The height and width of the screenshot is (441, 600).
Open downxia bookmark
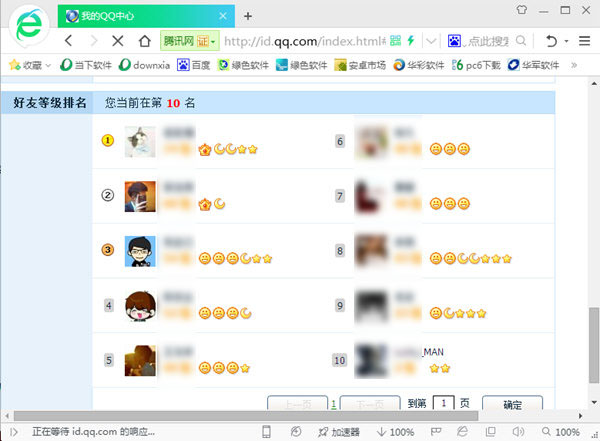coord(145,65)
